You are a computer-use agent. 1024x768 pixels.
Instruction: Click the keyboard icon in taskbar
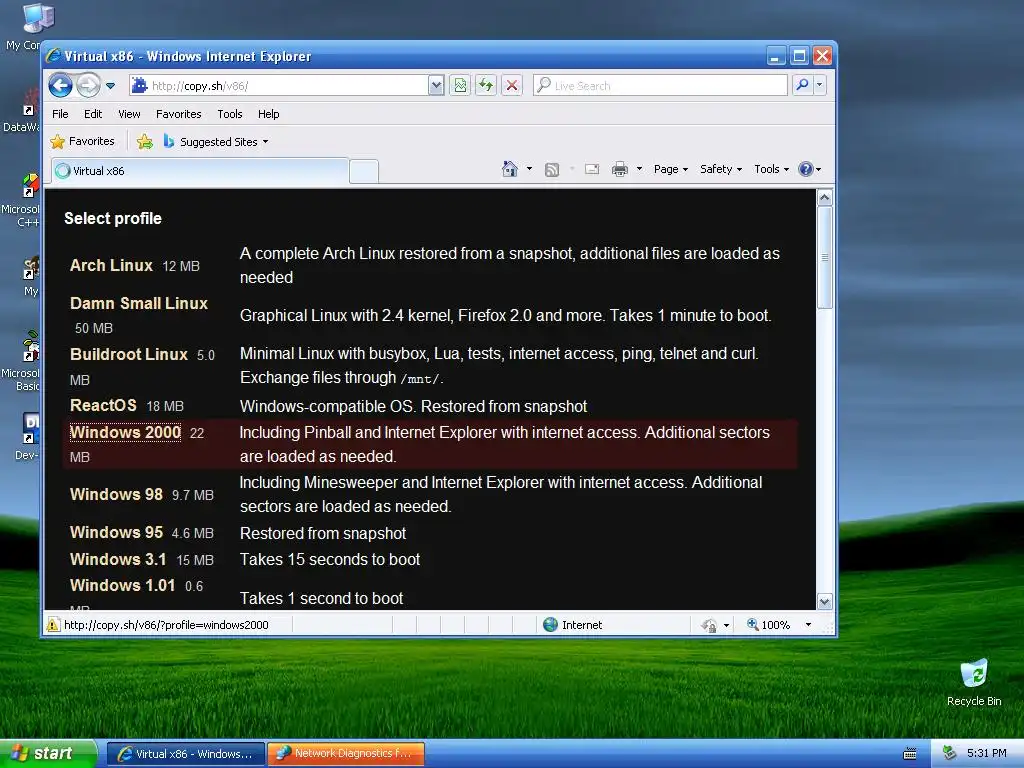coord(910,754)
